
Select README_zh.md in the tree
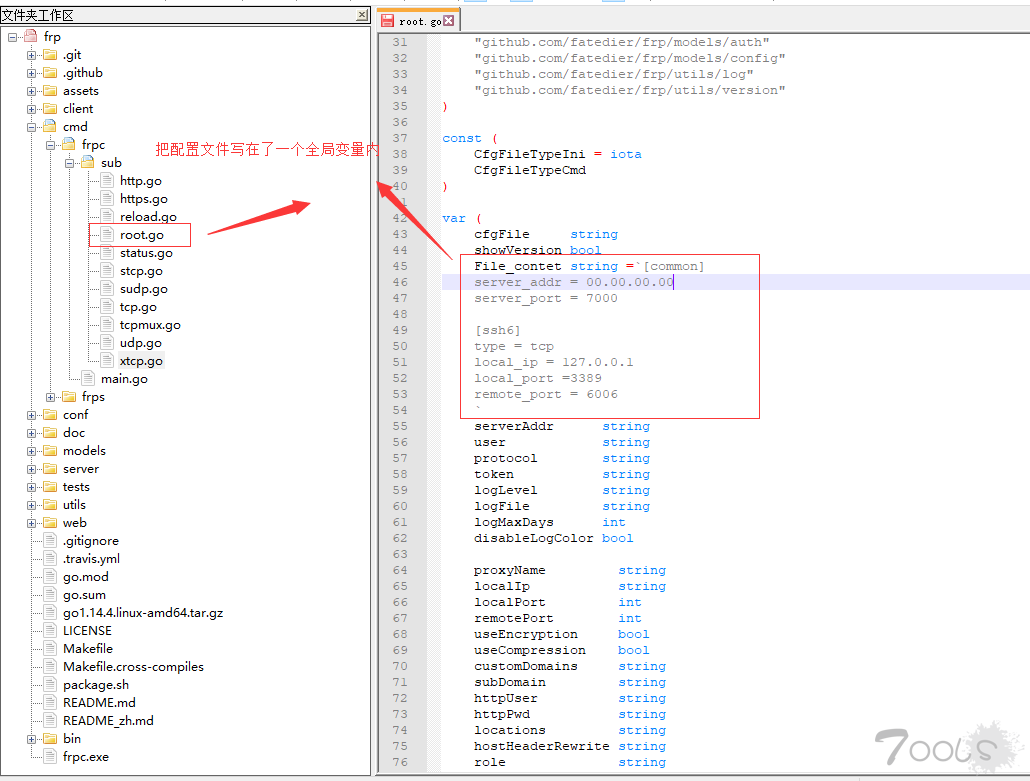(x=108, y=721)
